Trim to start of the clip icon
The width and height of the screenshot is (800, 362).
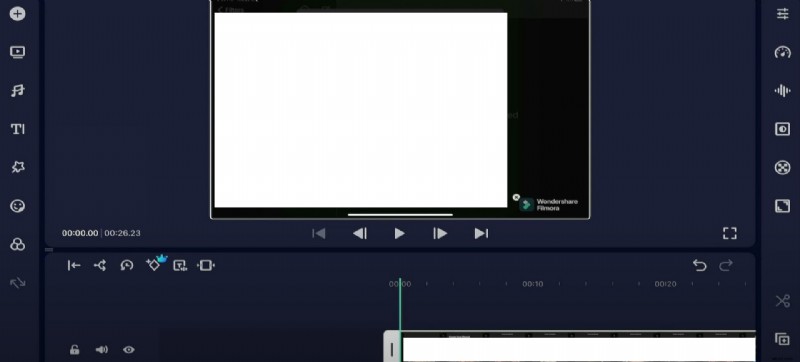pos(74,265)
